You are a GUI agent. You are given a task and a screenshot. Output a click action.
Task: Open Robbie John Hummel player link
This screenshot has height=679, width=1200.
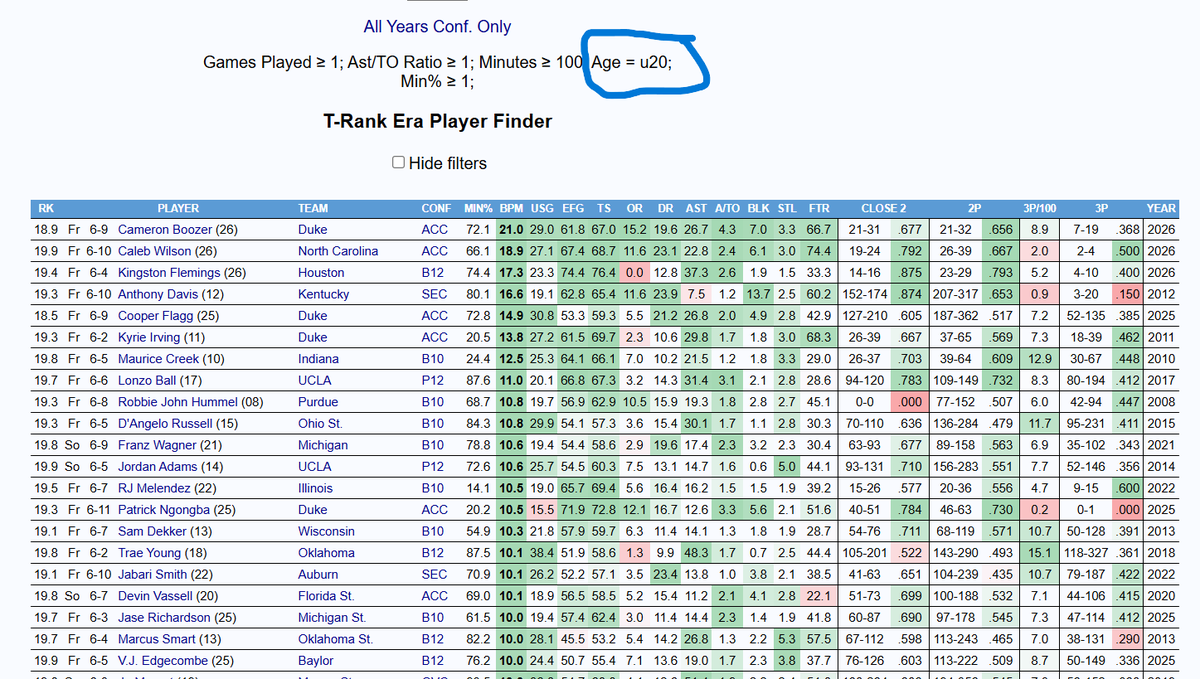178,403
